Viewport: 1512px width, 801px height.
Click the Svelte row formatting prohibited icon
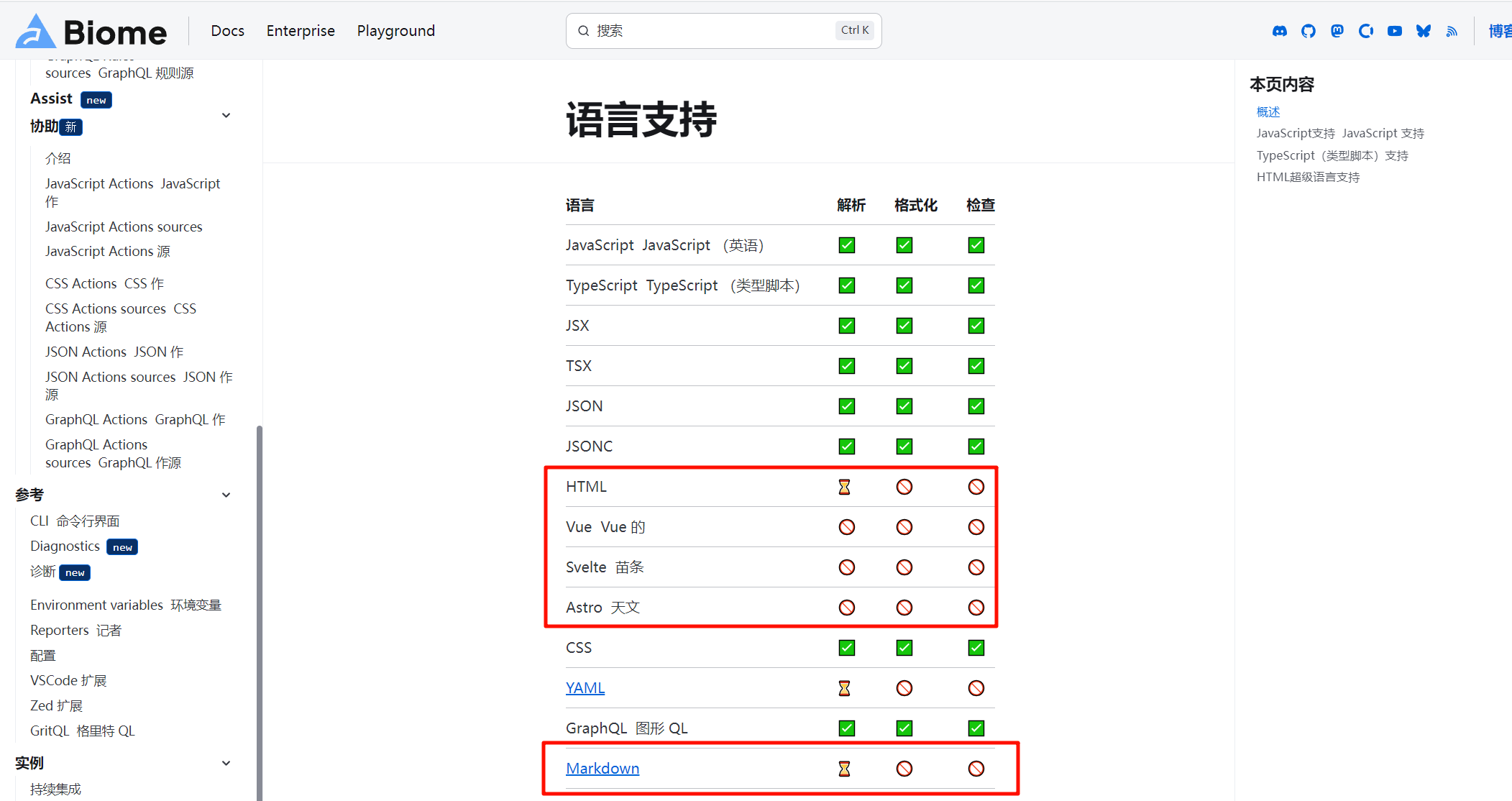click(904, 567)
